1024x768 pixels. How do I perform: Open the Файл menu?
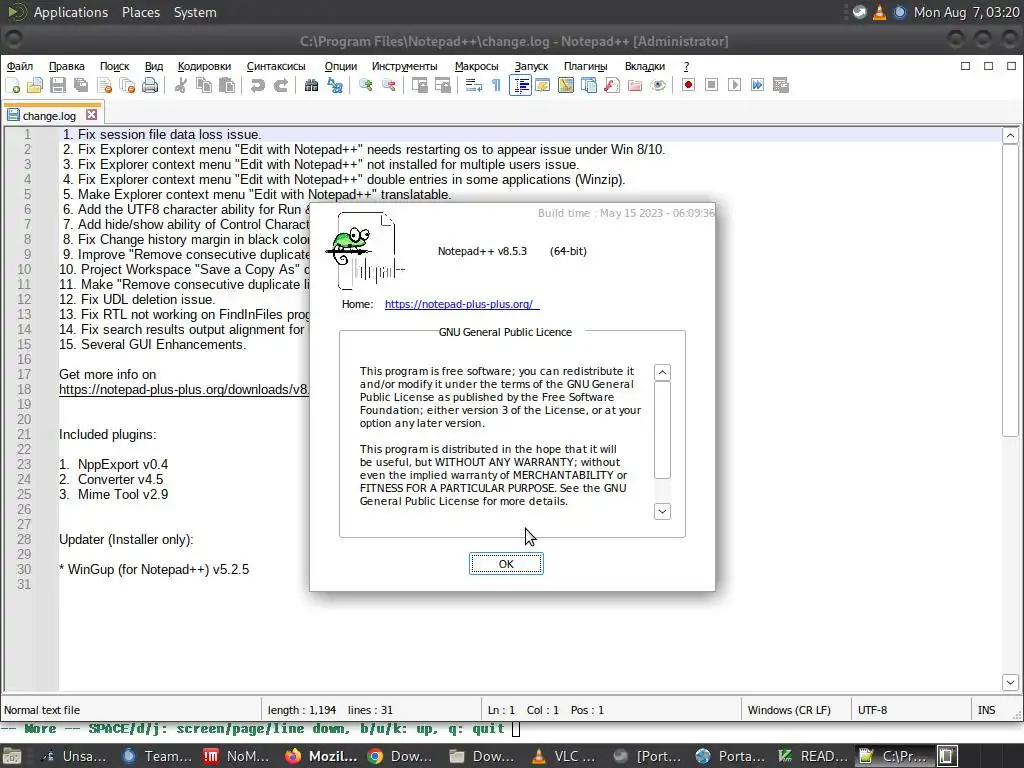click(20, 66)
